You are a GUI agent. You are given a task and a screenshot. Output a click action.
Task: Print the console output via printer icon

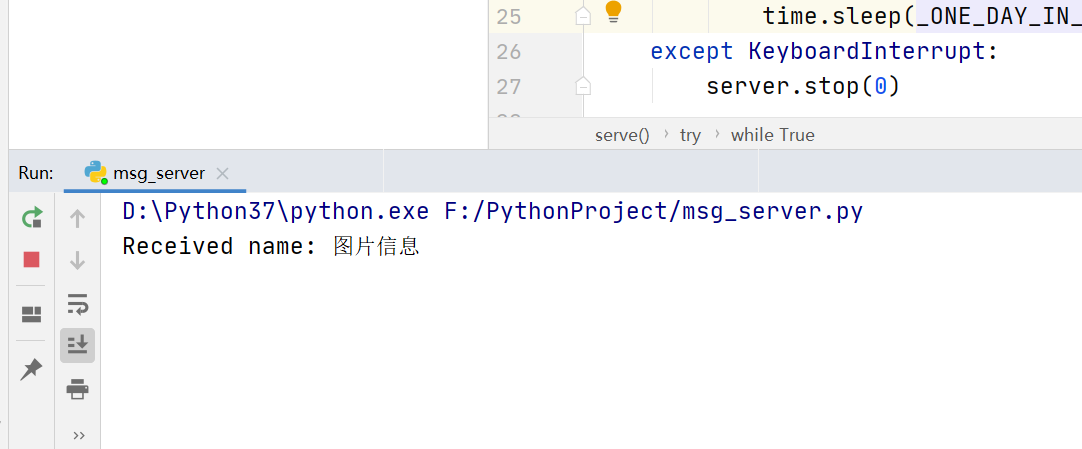click(77, 389)
